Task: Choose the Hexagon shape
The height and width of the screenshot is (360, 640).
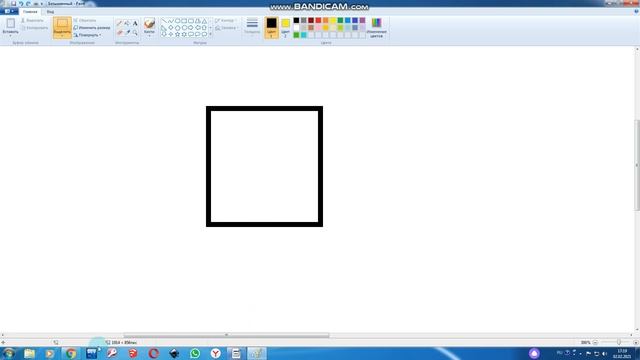Action: (x=184, y=28)
